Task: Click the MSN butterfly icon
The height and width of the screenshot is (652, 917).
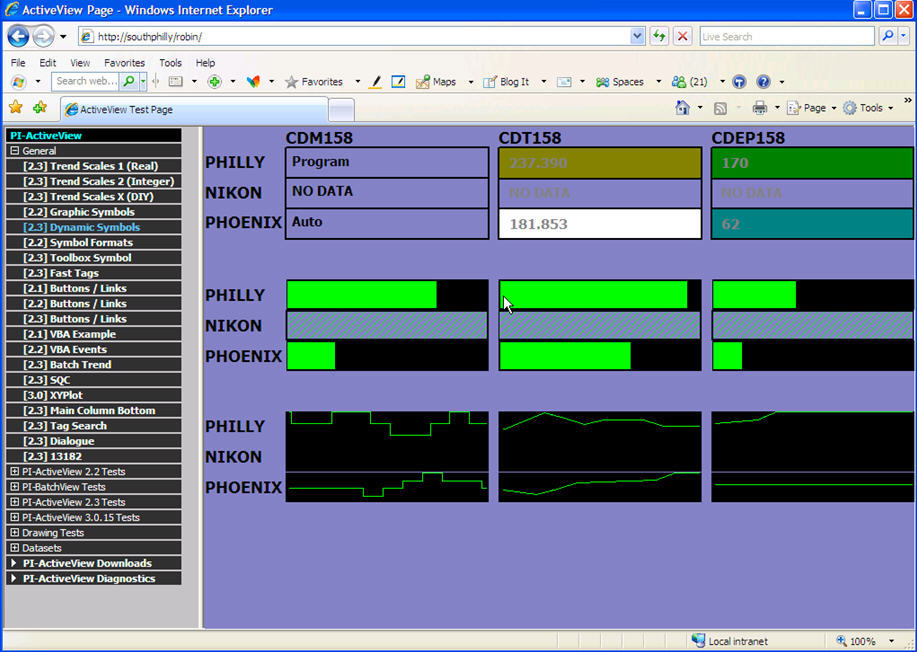Action: (253, 82)
